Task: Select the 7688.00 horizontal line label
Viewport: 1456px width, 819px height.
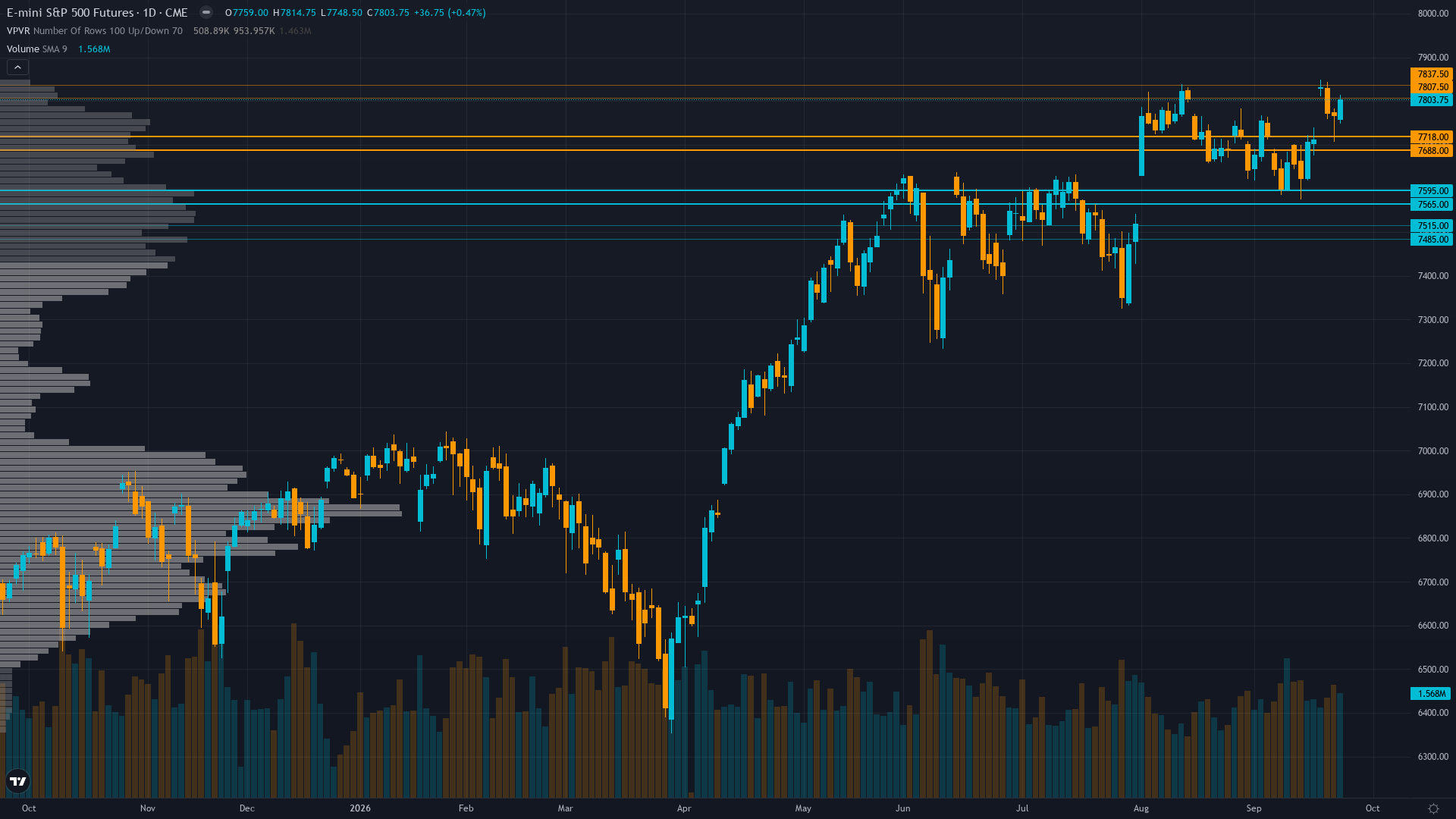Action: click(x=1432, y=151)
